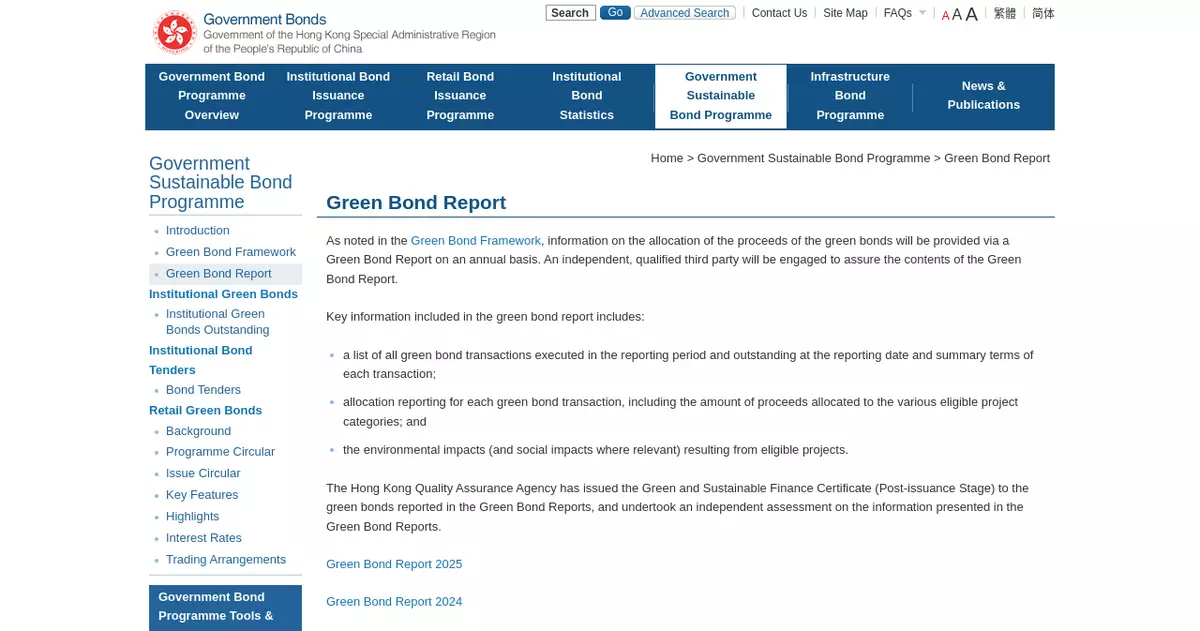
Task: Open the Green Bond Report 2024 link
Action: (x=394, y=602)
